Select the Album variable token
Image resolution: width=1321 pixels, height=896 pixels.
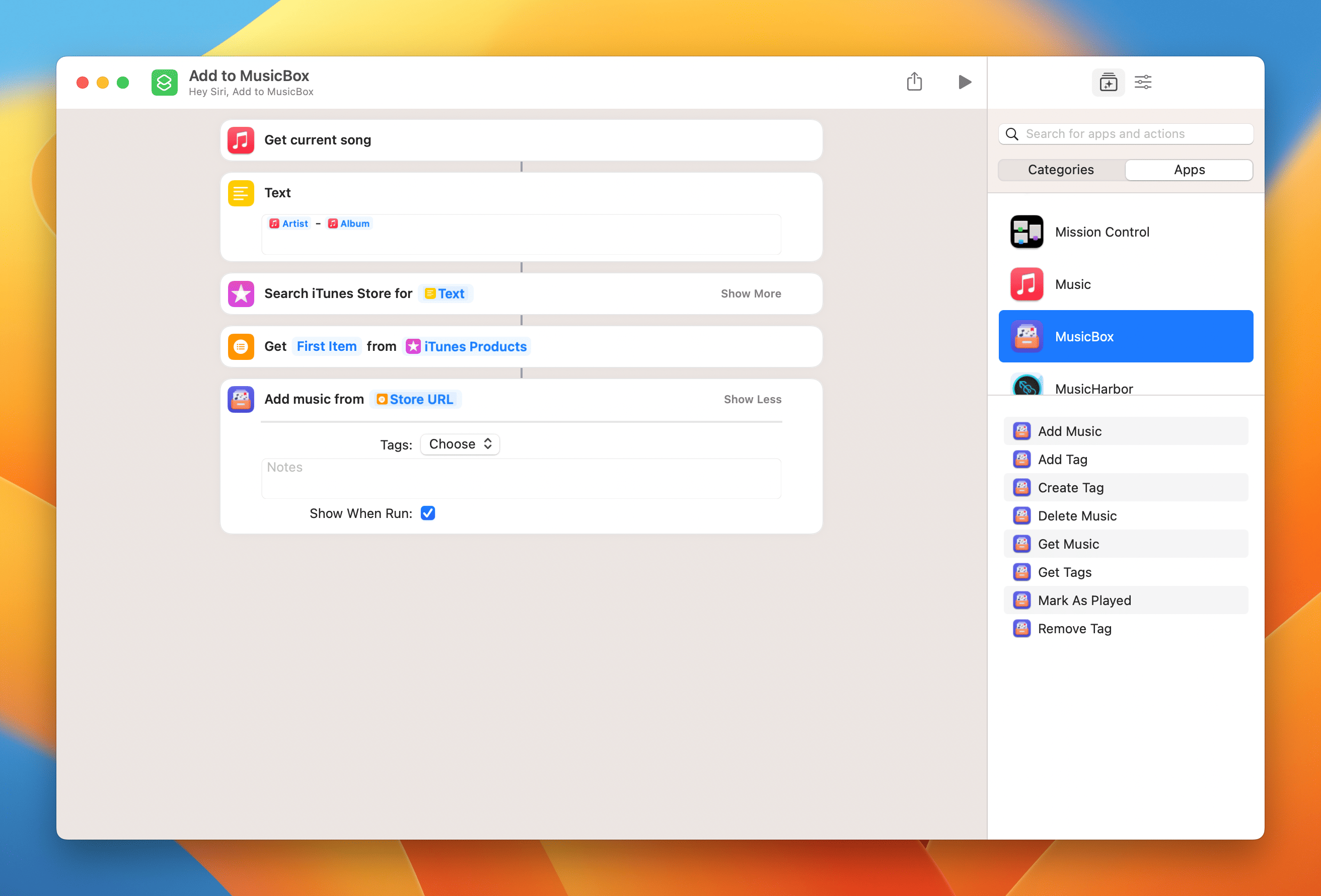tap(348, 223)
